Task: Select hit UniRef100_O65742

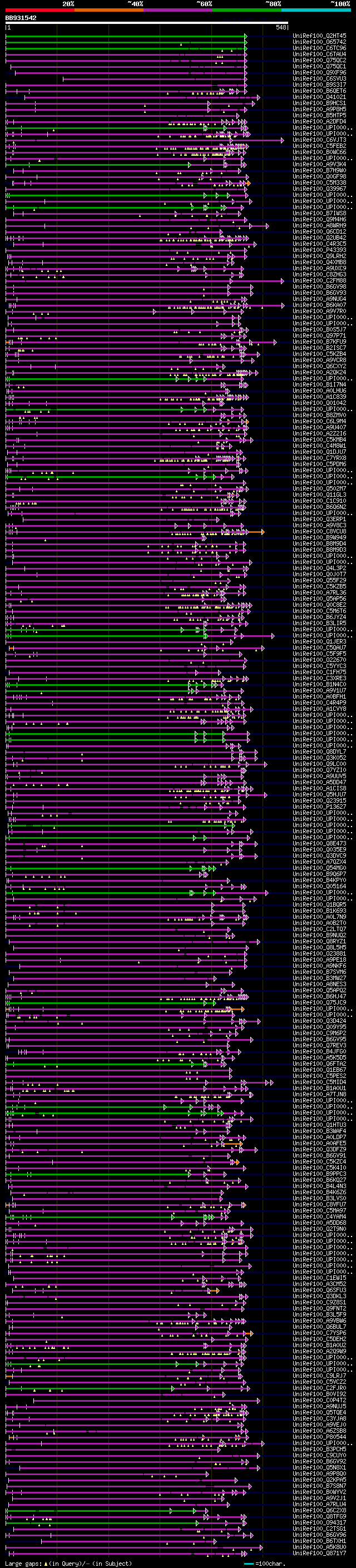Action: tap(319, 42)
